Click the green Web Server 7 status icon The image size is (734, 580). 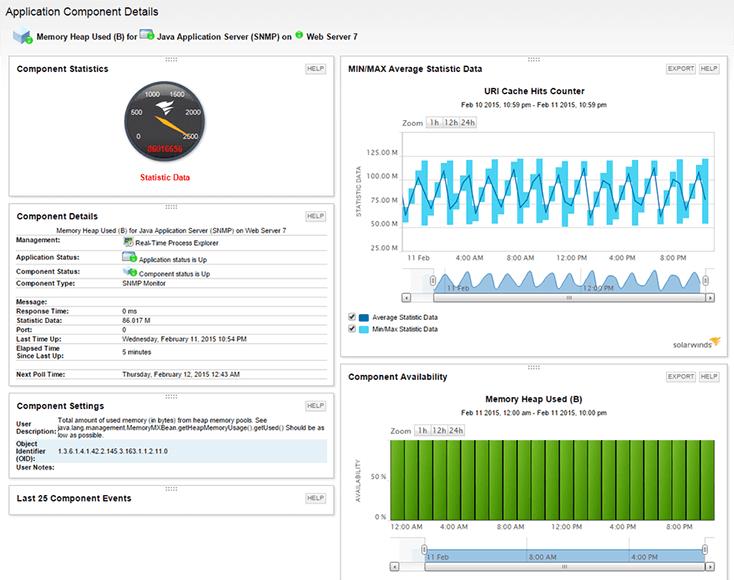pos(299,35)
